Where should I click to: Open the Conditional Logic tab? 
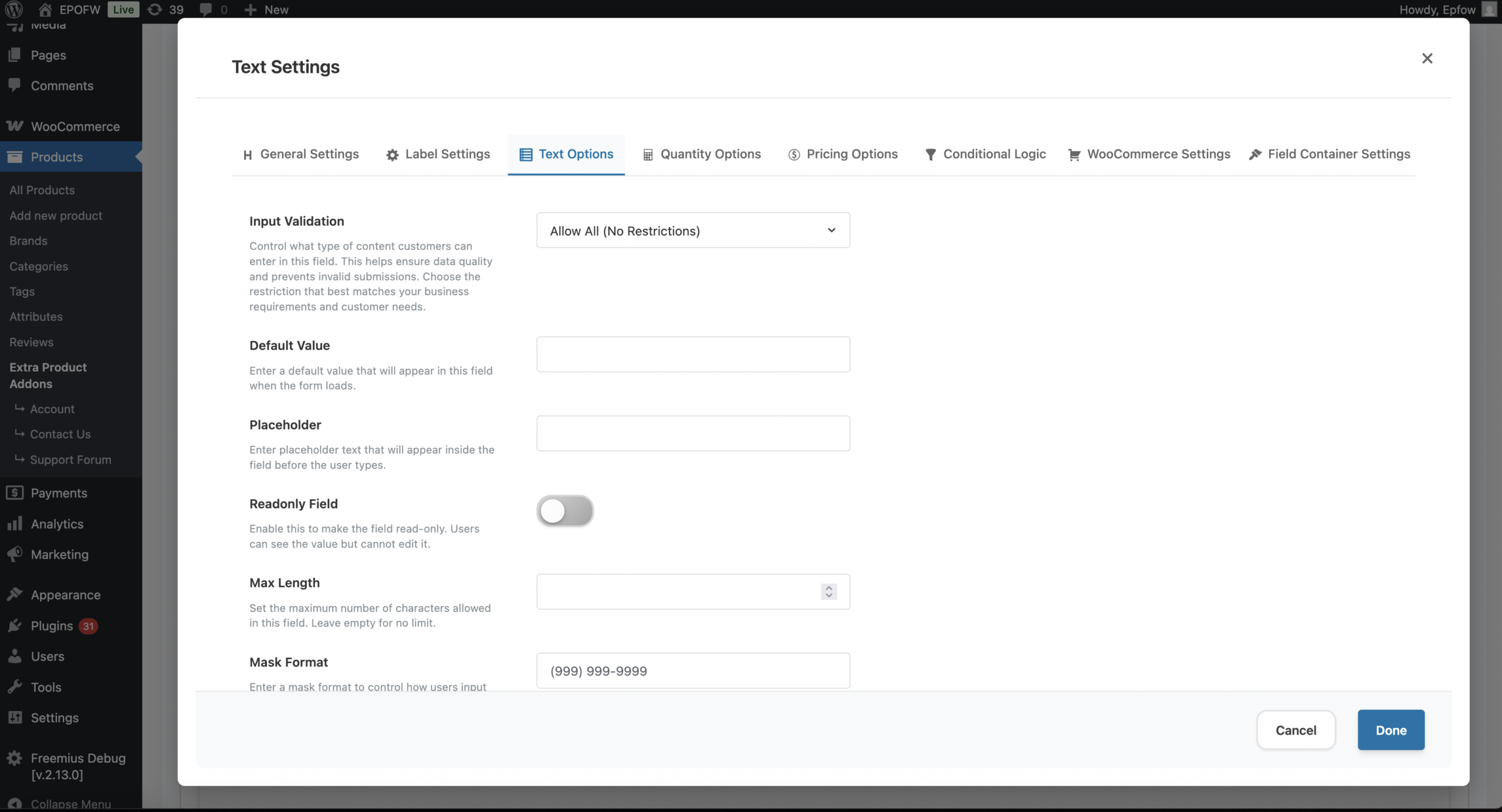(985, 154)
